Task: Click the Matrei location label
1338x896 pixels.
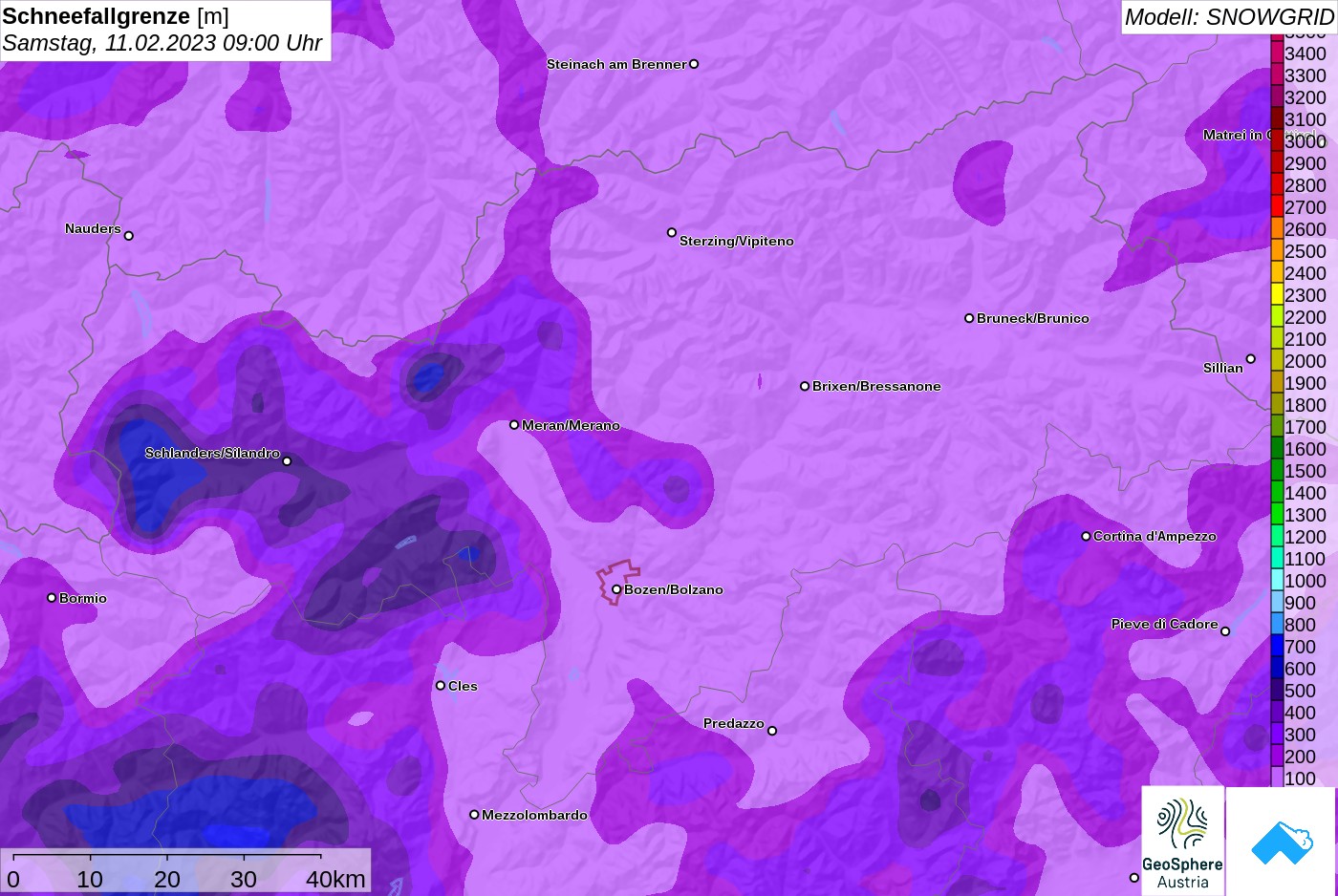Action: click(1237, 135)
